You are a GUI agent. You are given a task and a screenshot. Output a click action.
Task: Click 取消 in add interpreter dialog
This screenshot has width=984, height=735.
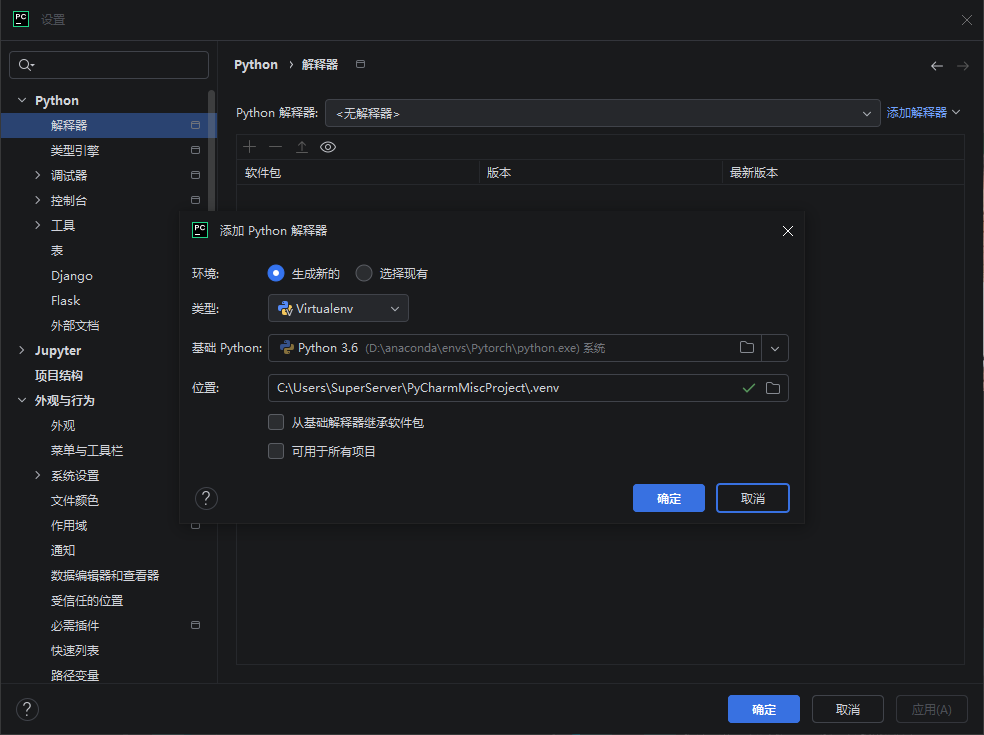(x=752, y=498)
